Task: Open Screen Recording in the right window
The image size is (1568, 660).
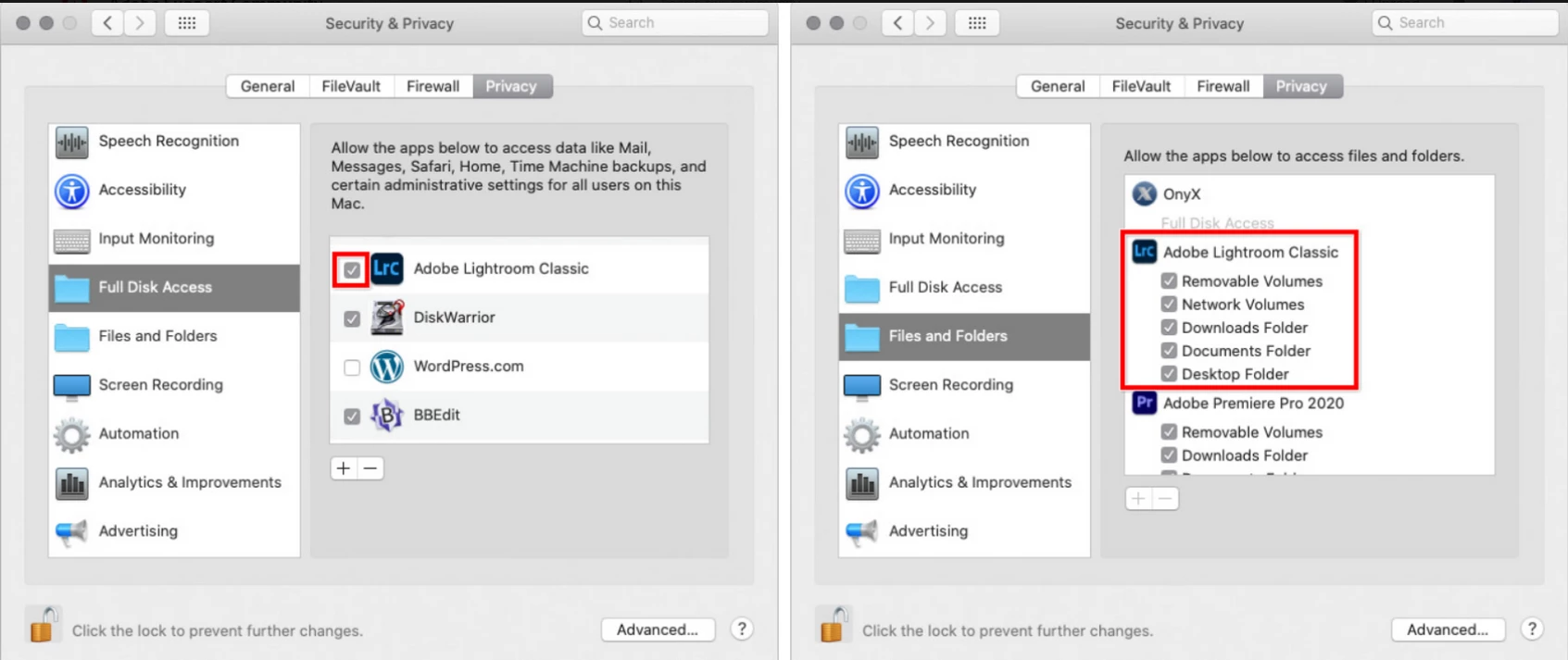Action: (x=964, y=385)
